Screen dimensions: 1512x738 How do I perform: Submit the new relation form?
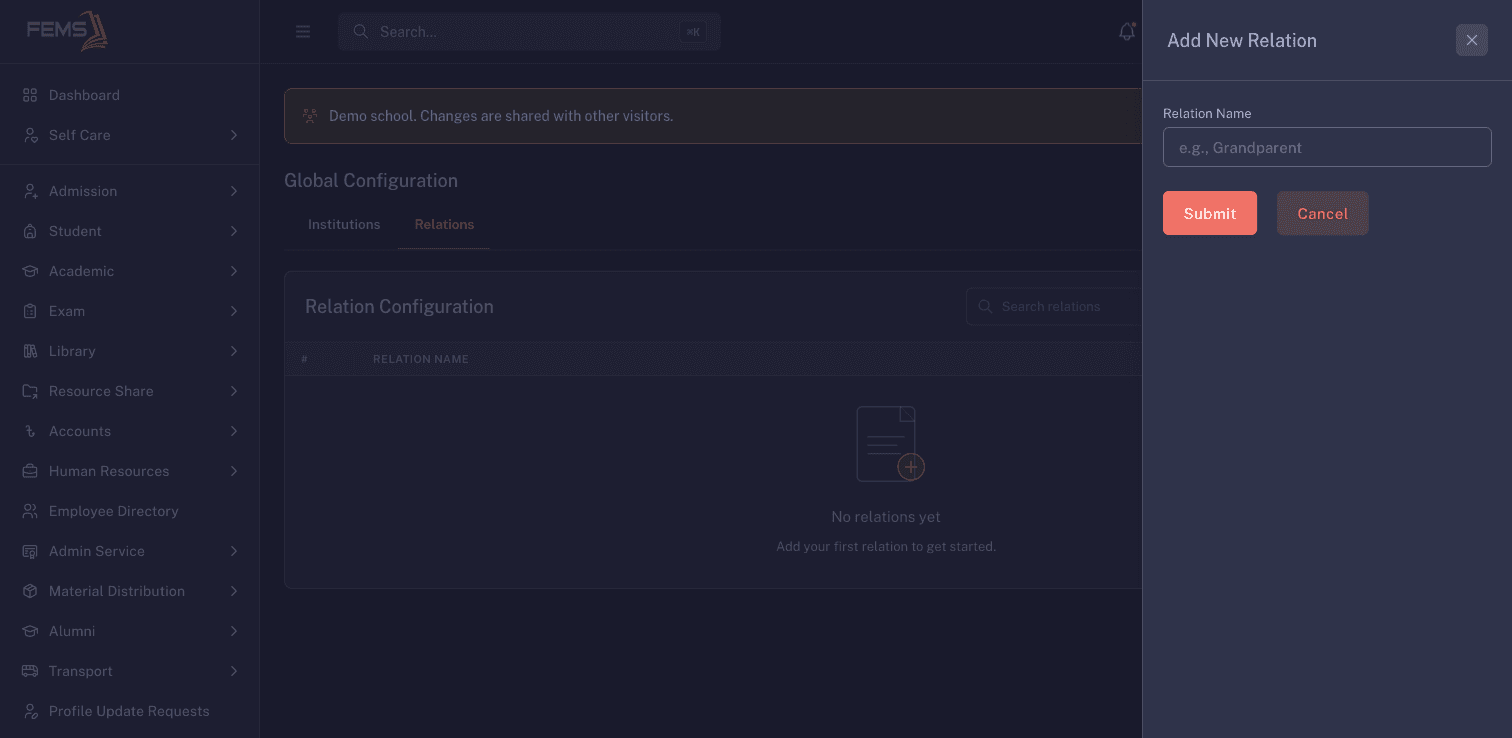click(x=1210, y=213)
